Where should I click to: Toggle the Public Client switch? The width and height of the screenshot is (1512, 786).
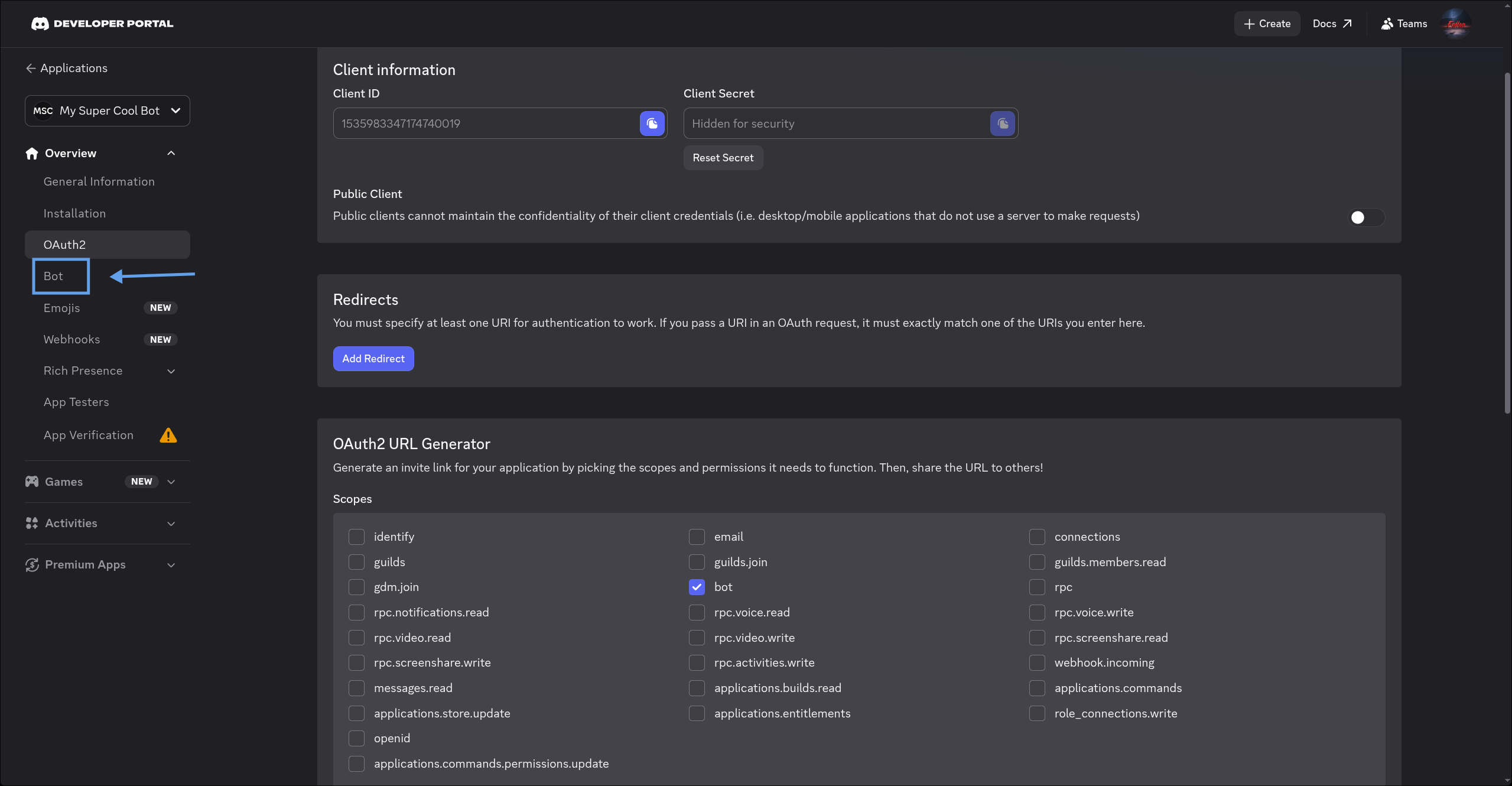(1365, 217)
